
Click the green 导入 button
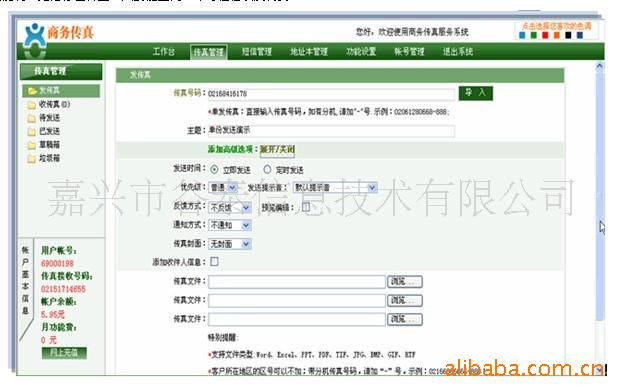coord(475,93)
